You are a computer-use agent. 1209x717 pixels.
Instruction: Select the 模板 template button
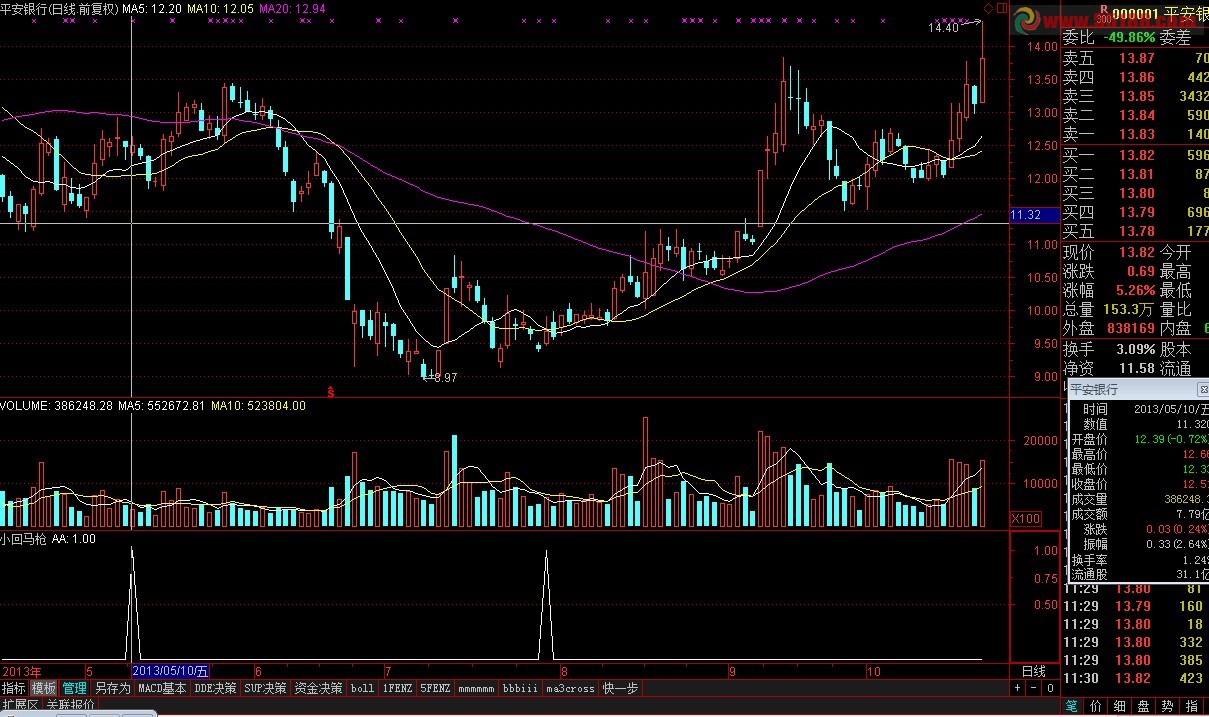coord(44,688)
